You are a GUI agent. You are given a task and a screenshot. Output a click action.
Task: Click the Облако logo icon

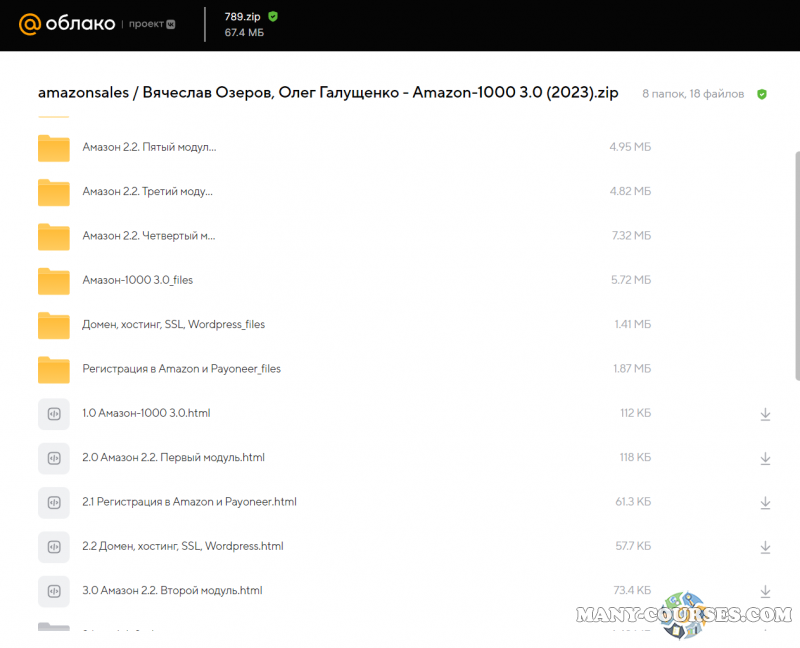29,24
